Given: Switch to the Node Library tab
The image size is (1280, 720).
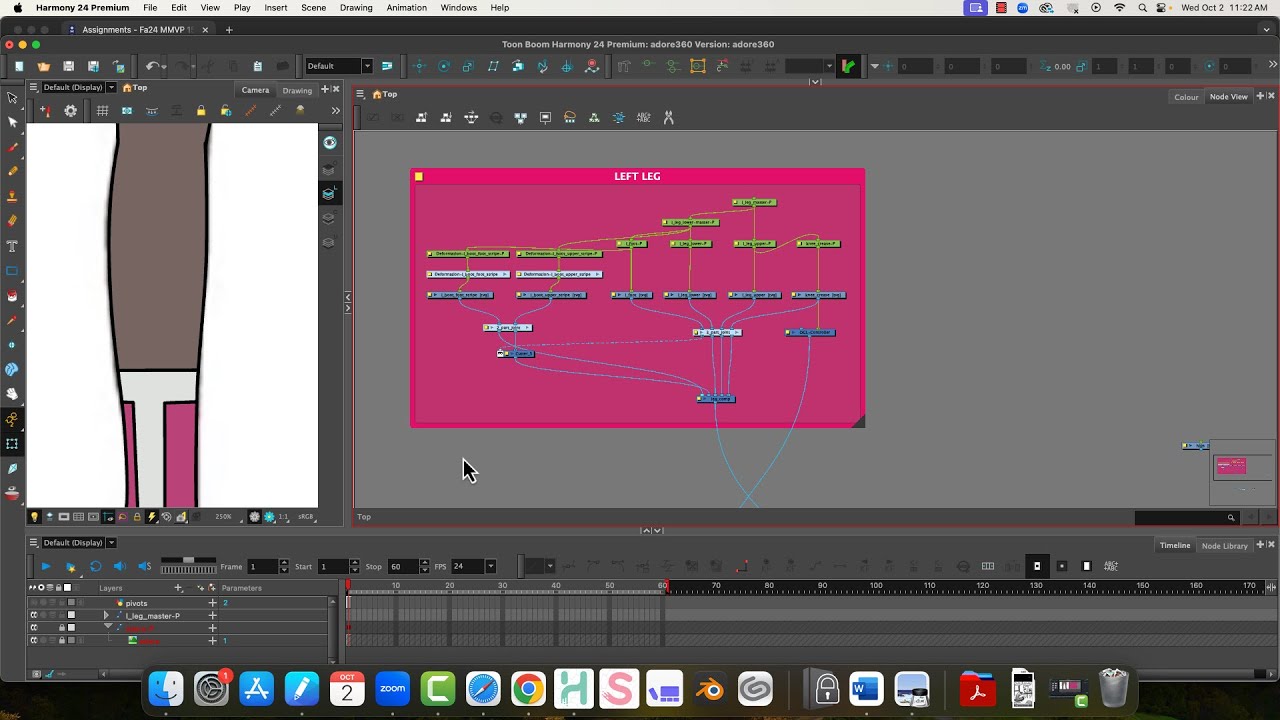Looking at the screenshot, I should 1225,546.
